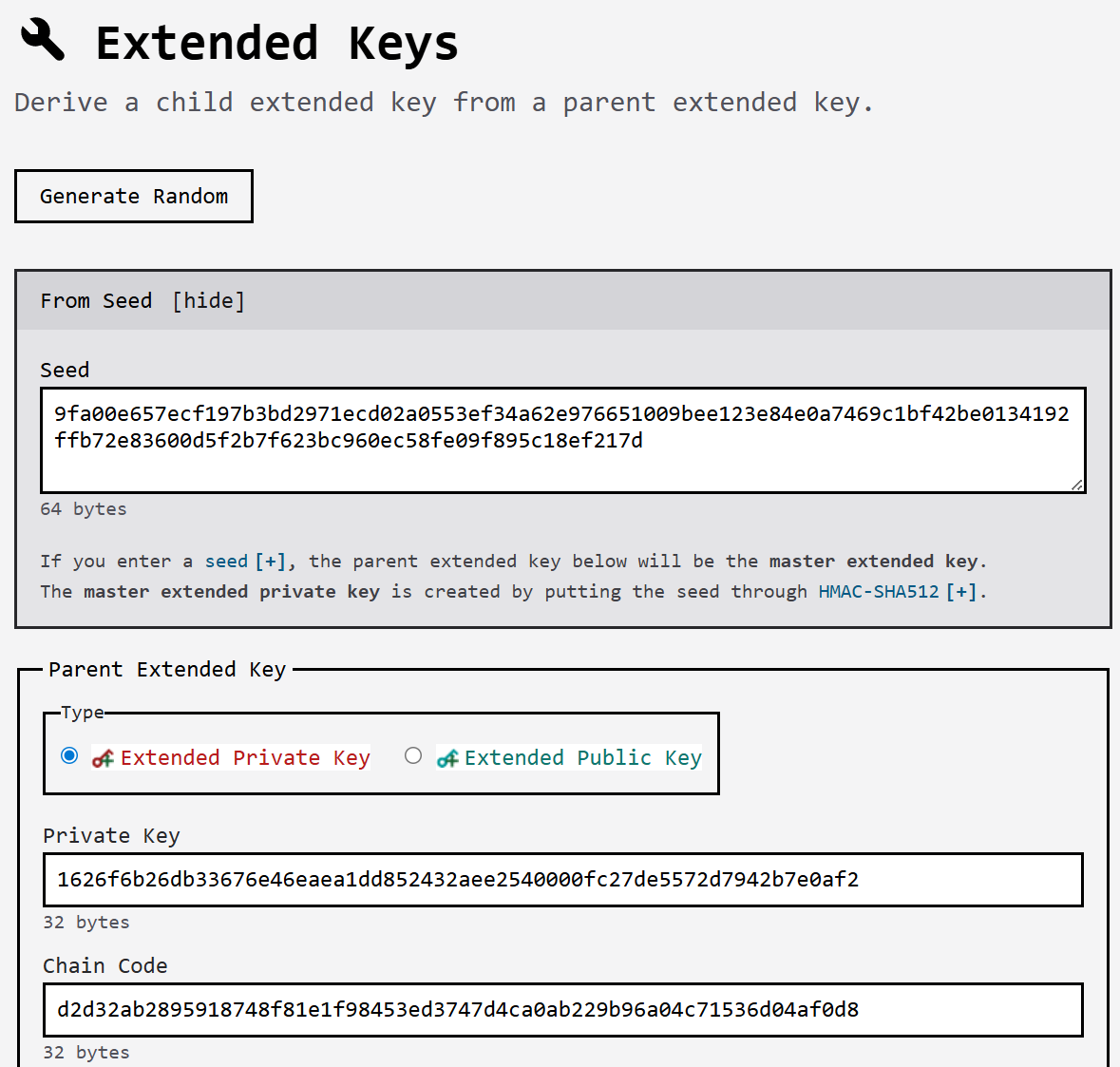The image size is (1120, 1067).
Task: Grab the seed textarea resize handle
Action: [x=1076, y=485]
